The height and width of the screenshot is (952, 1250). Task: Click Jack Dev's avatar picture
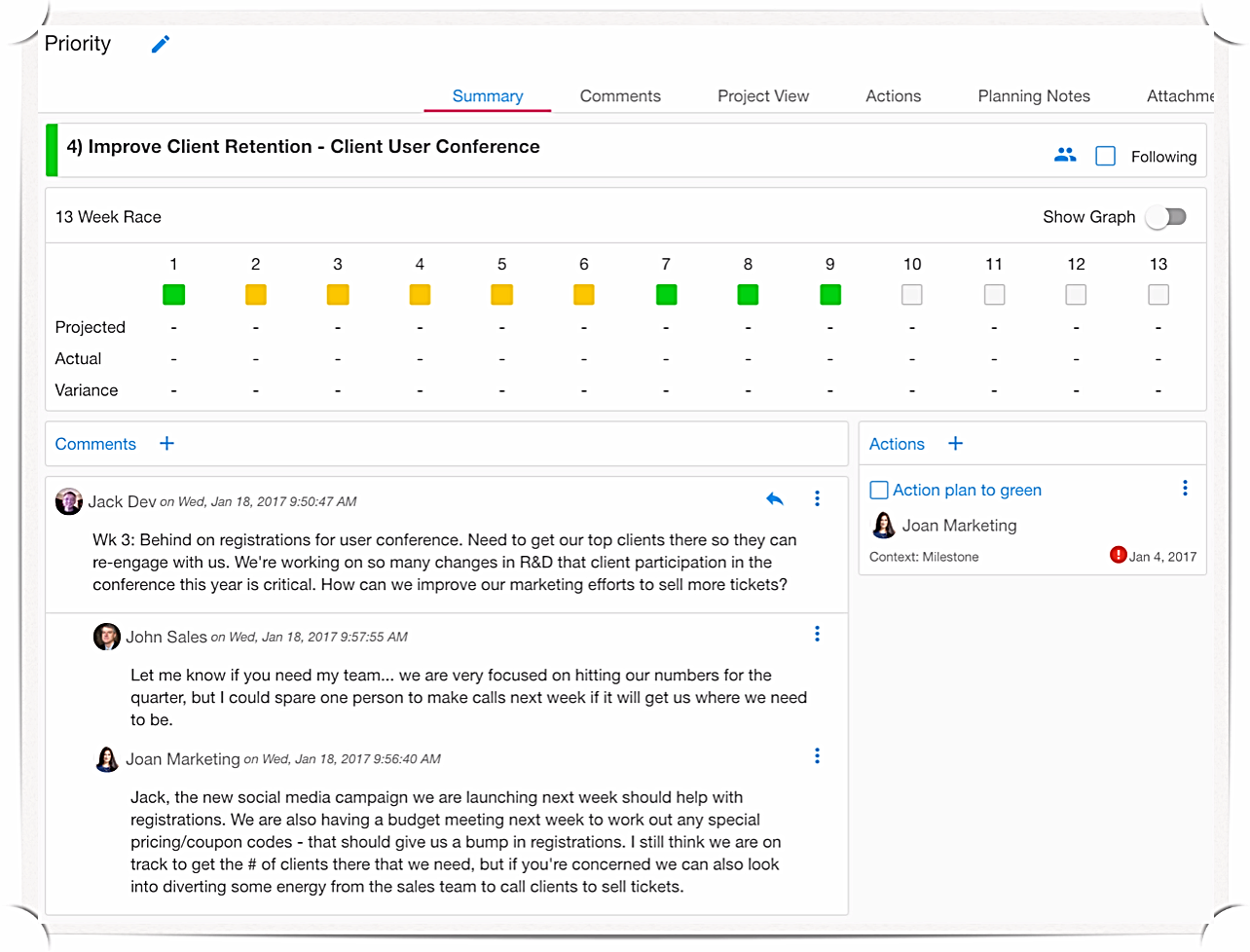point(69,501)
